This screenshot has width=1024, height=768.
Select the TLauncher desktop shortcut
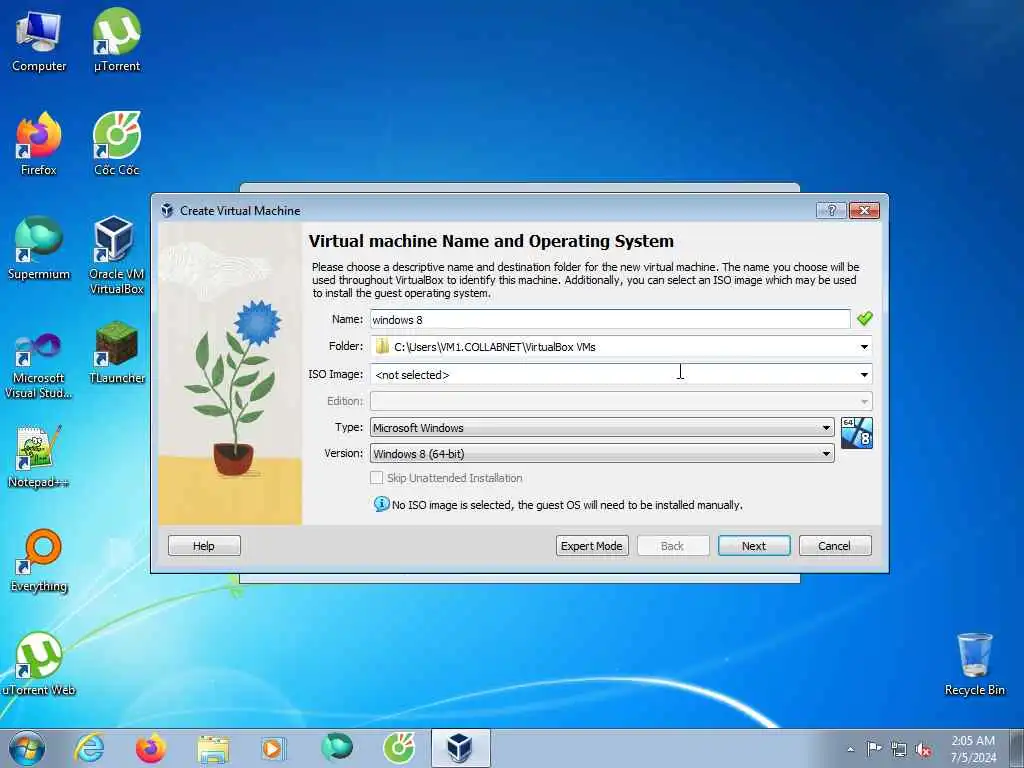point(116,353)
